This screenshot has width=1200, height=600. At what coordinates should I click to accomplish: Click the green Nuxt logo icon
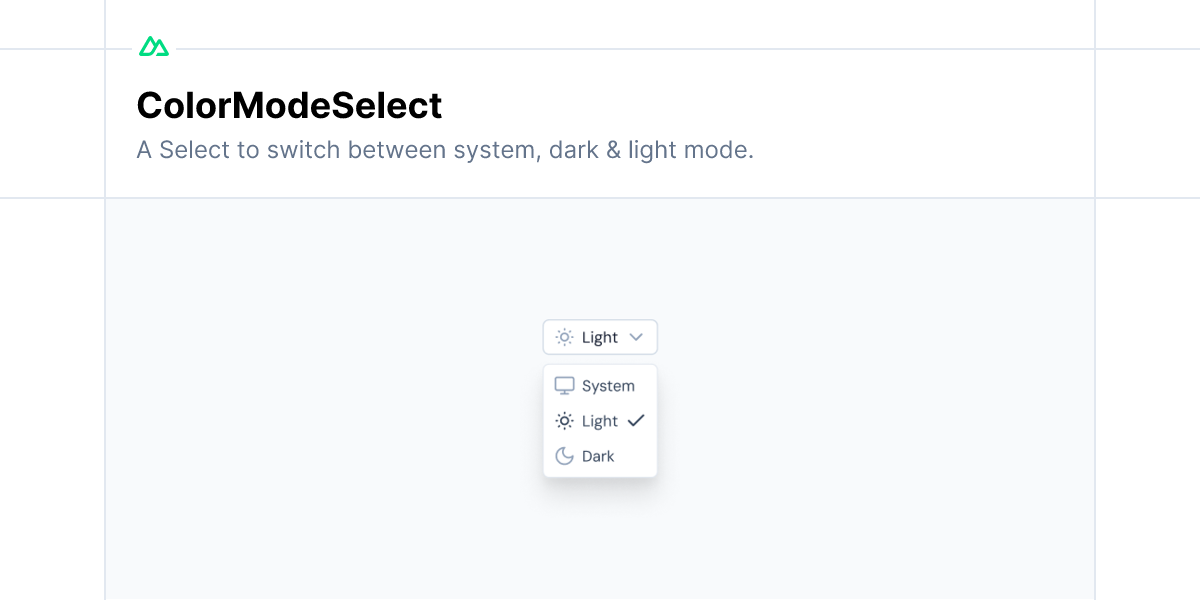click(154, 45)
